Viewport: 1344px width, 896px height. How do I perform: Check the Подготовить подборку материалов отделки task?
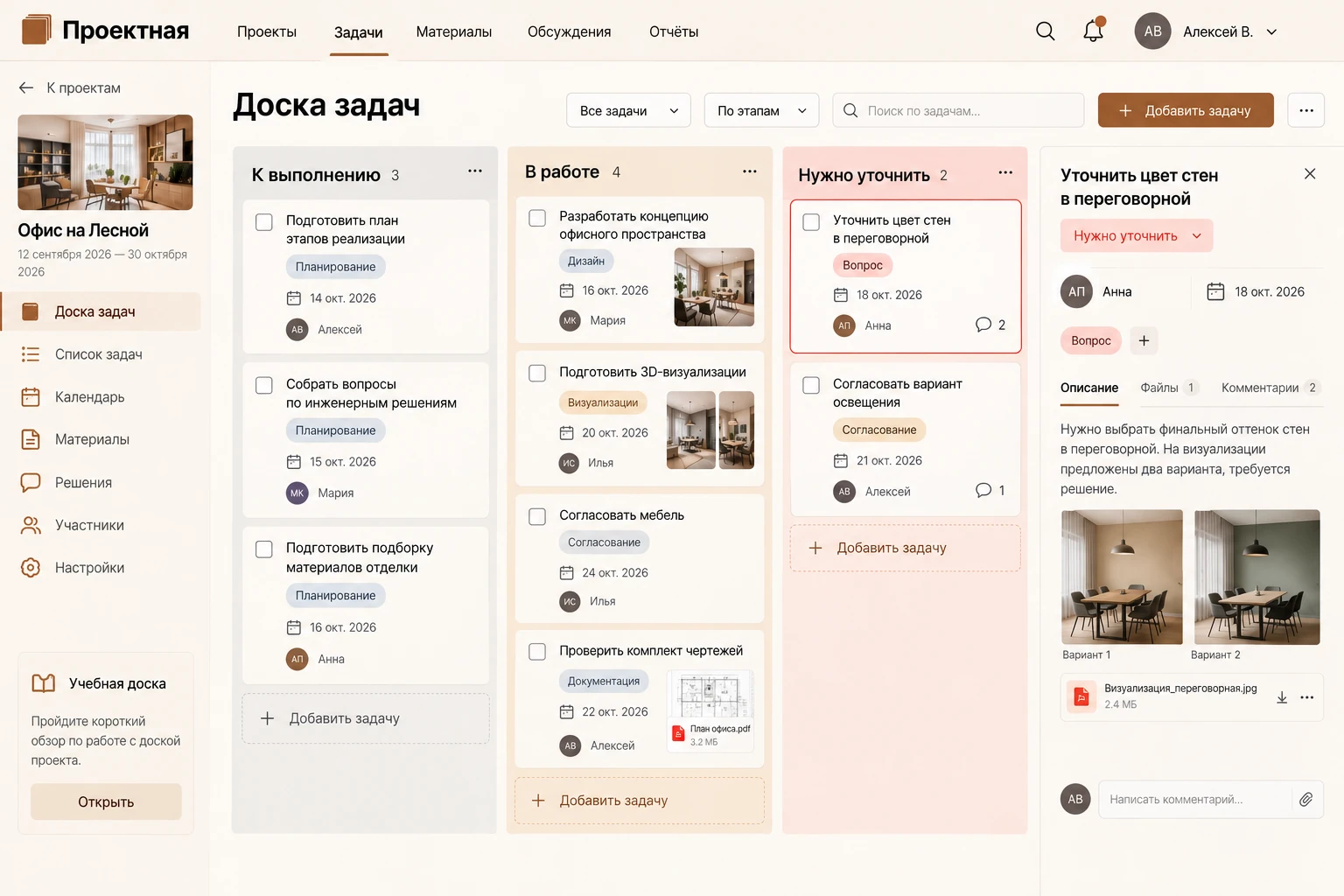264,549
